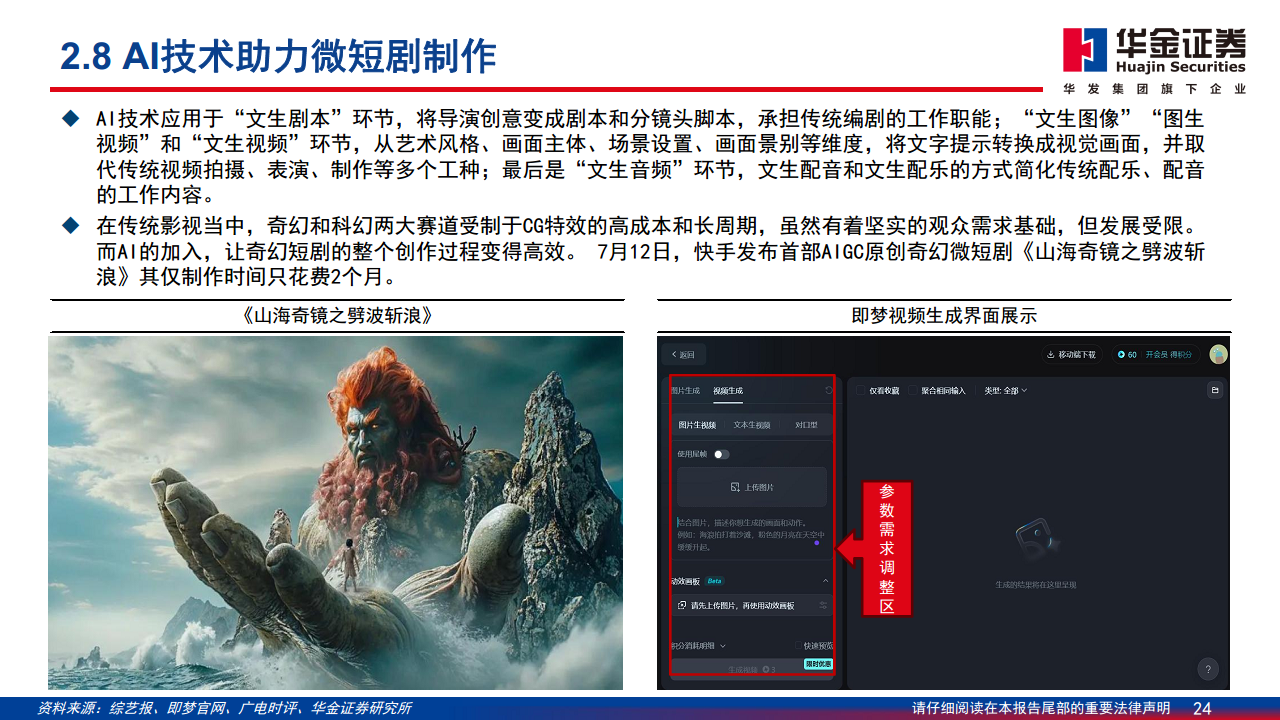1280x720 pixels.
Task: Click the 生成的结果将在这里呈现 placeholder text
Action: [x=1036, y=584]
